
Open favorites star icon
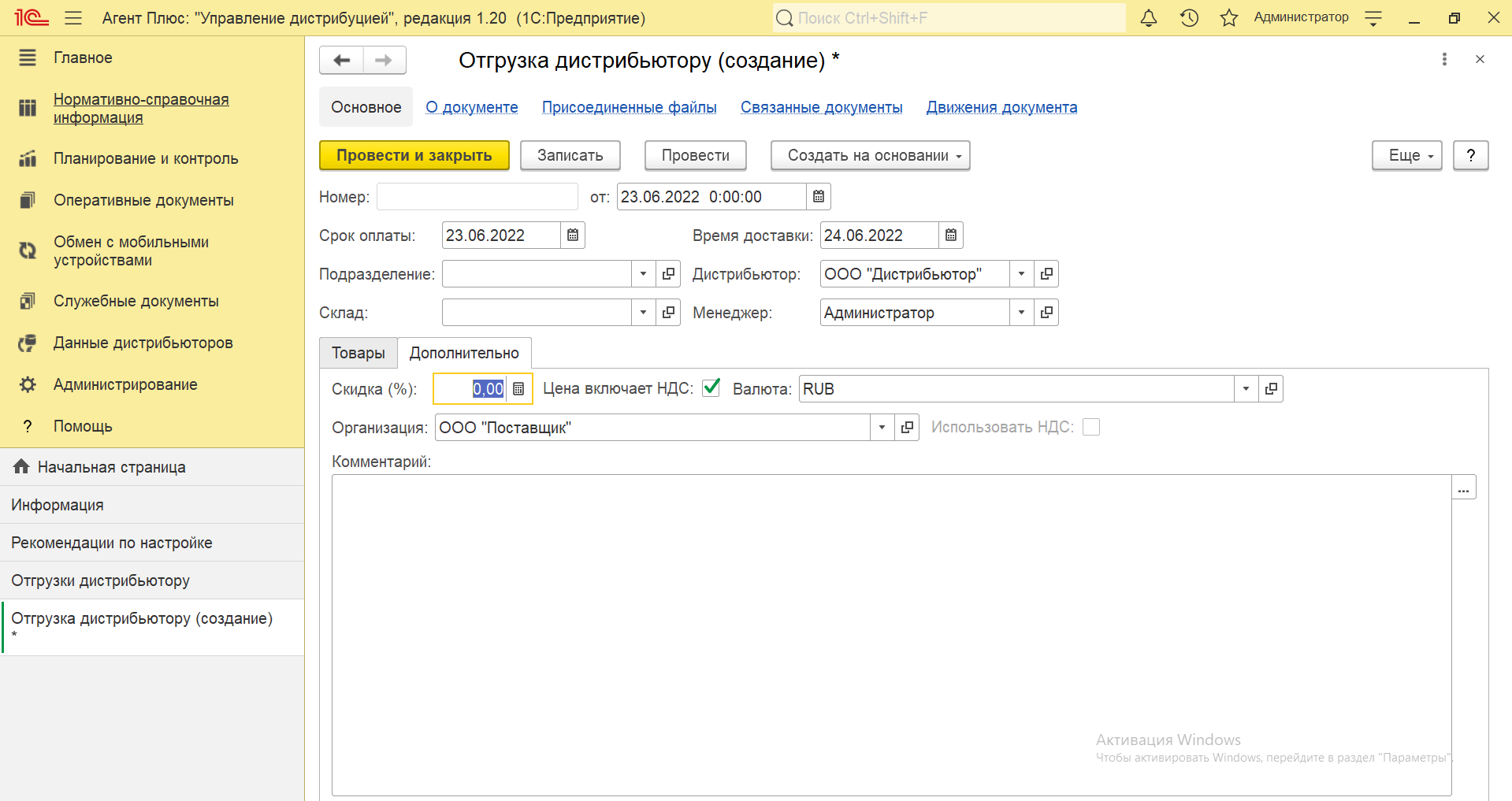click(1229, 17)
